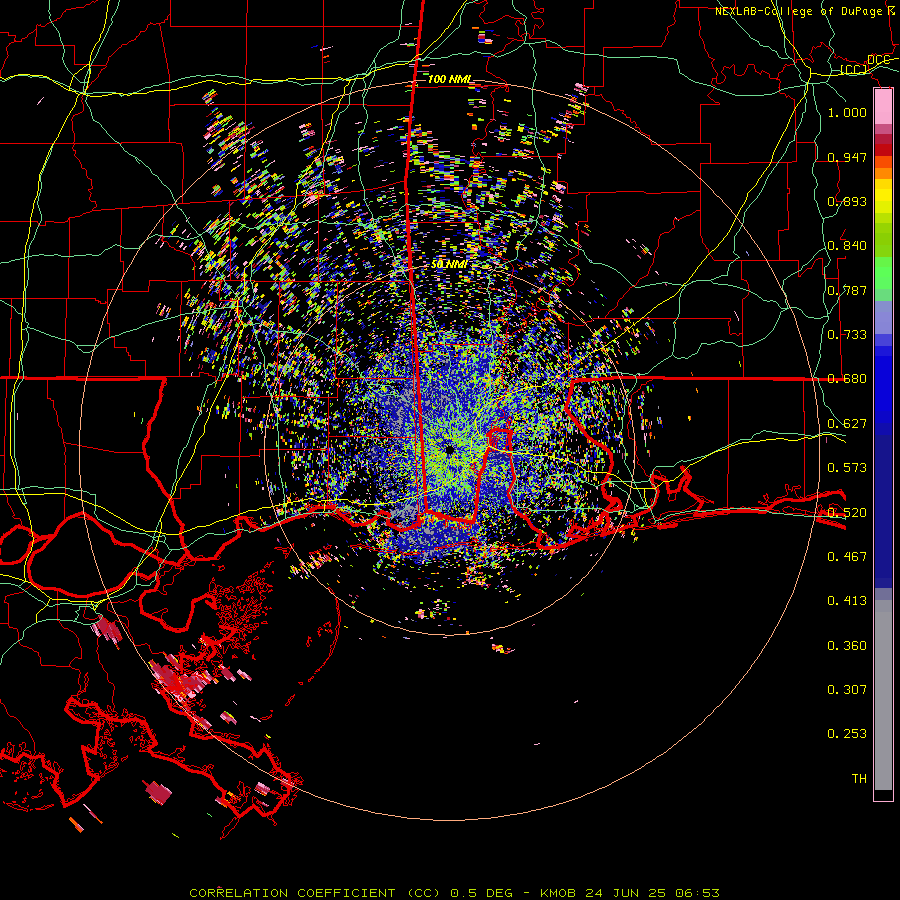
Task: Click the 0.467 scale value
Action: point(847,556)
